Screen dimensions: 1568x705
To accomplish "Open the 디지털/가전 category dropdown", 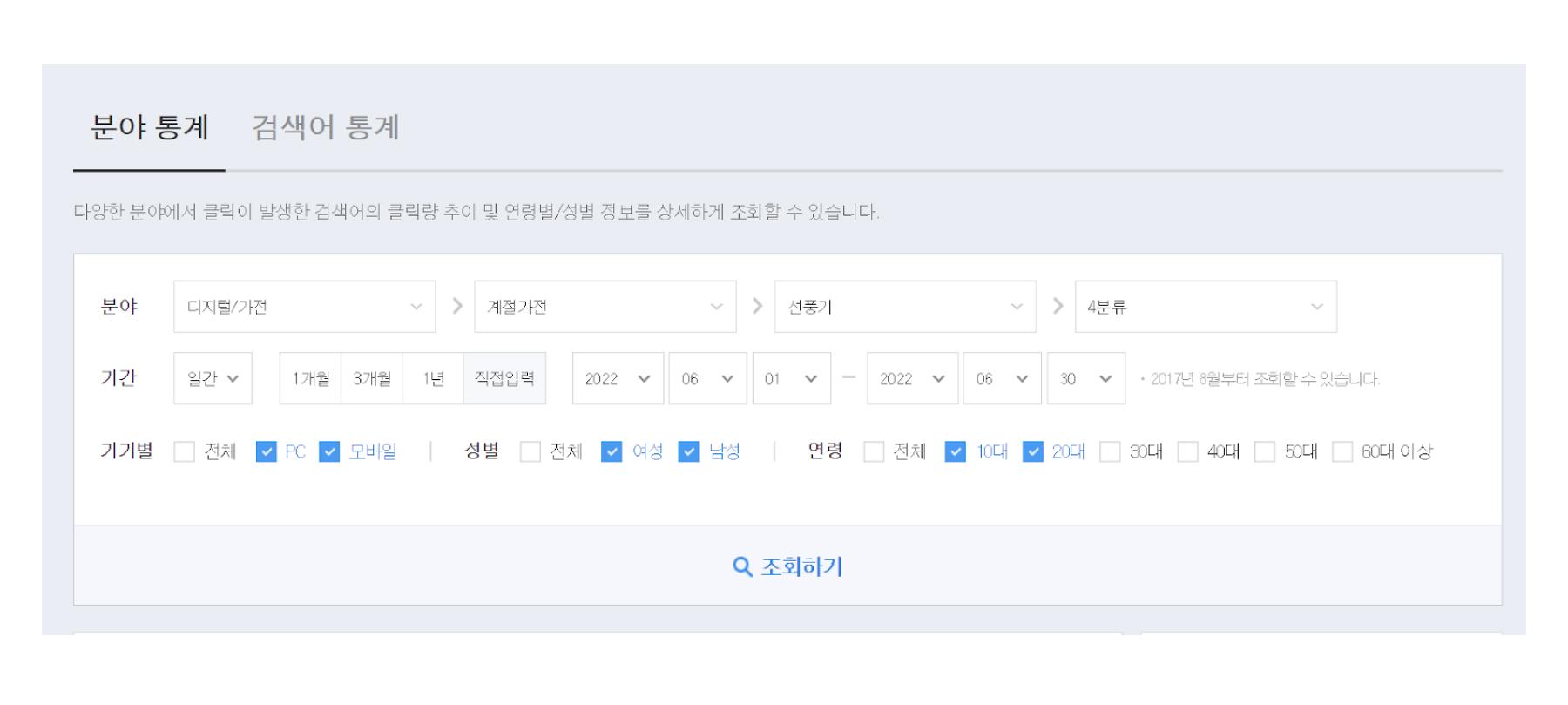I will pyautogui.click(x=304, y=307).
